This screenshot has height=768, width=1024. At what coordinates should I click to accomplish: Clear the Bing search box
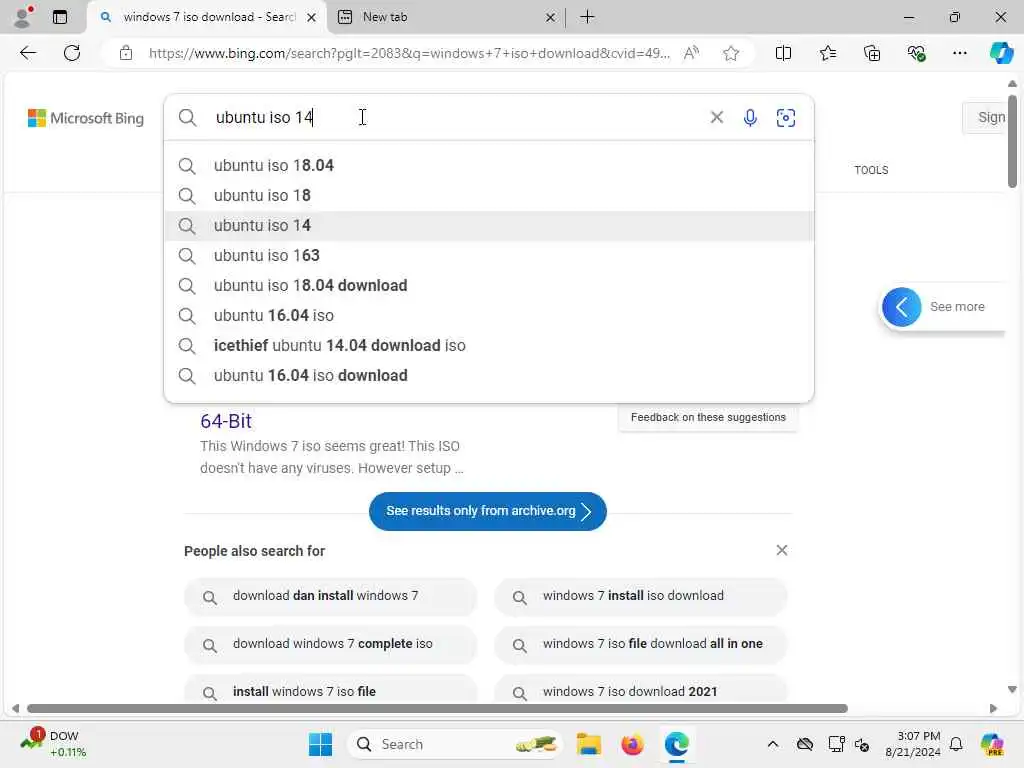point(716,117)
